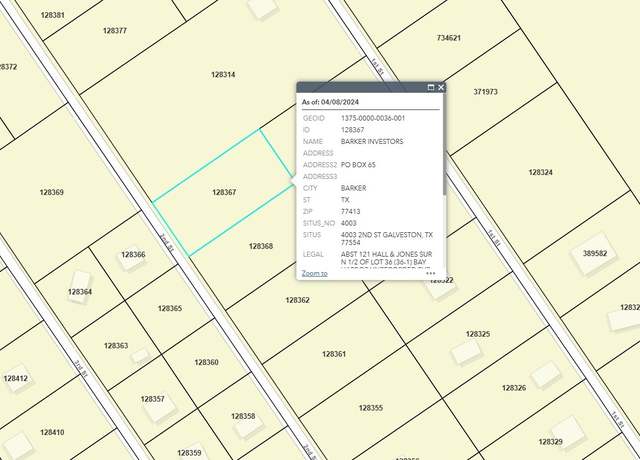Click the ST value TX
640x460 pixels.
click(x=345, y=200)
